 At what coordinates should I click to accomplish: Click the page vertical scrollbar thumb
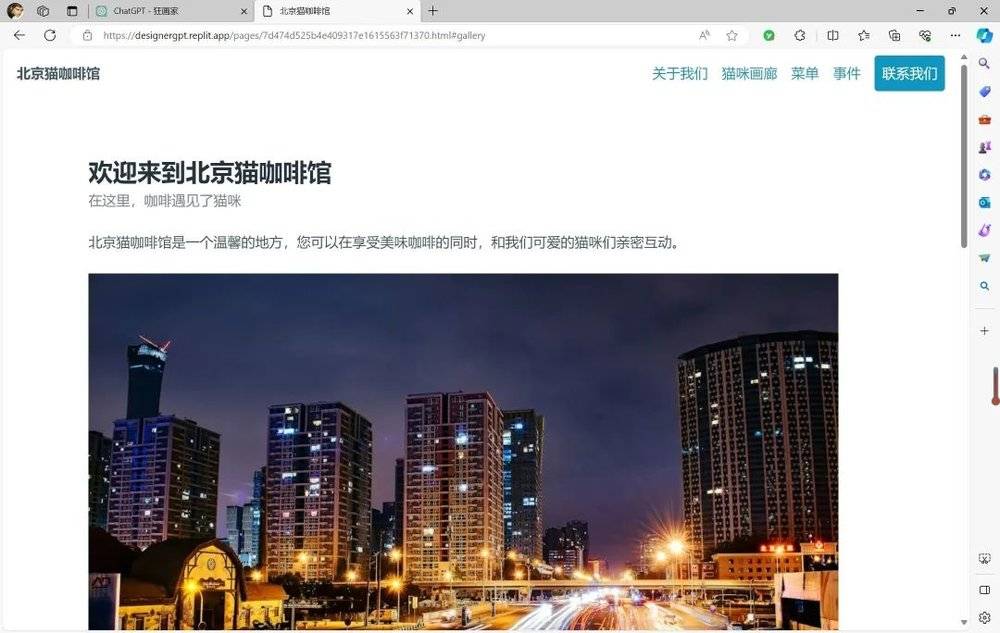point(964,156)
